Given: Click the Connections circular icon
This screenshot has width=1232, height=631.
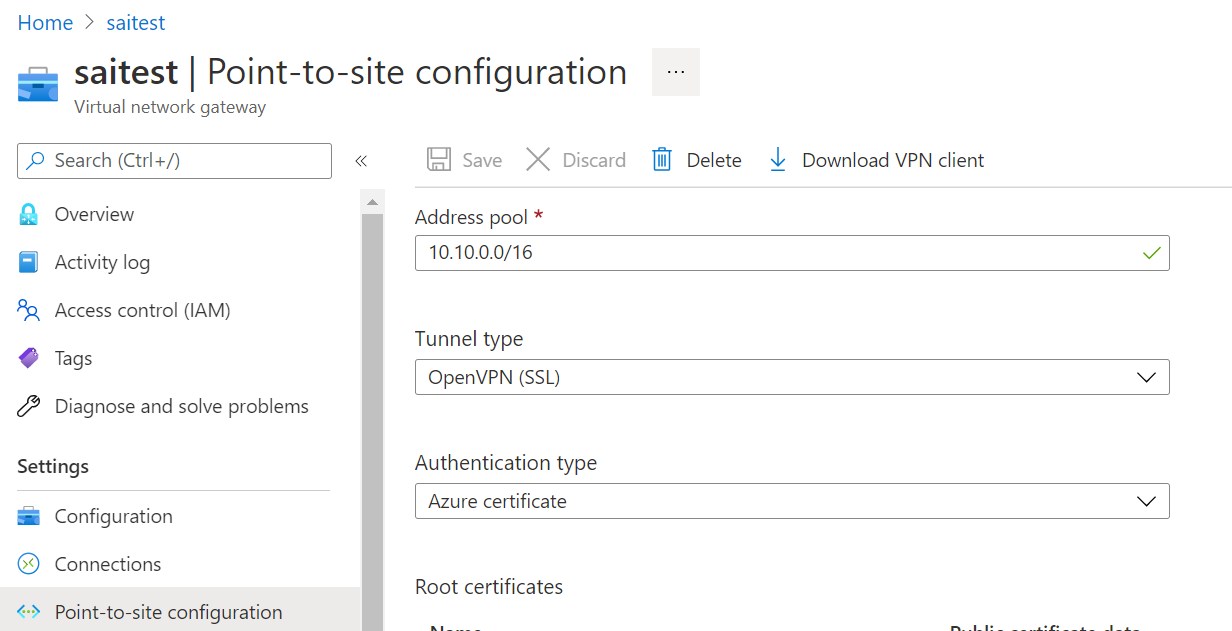Looking at the screenshot, I should pyautogui.click(x=29, y=564).
